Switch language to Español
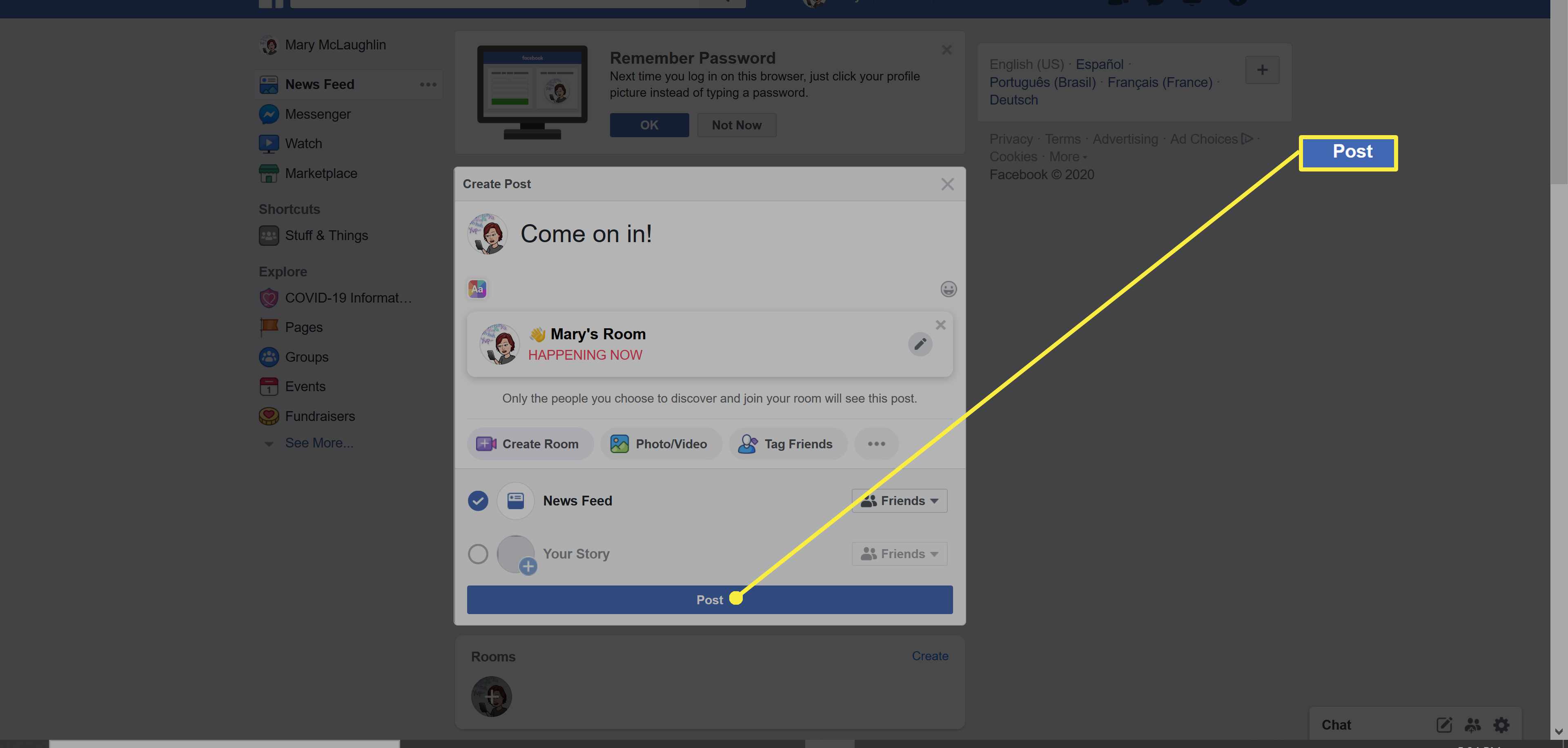The height and width of the screenshot is (748, 1568). click(x=1099, y=64)
